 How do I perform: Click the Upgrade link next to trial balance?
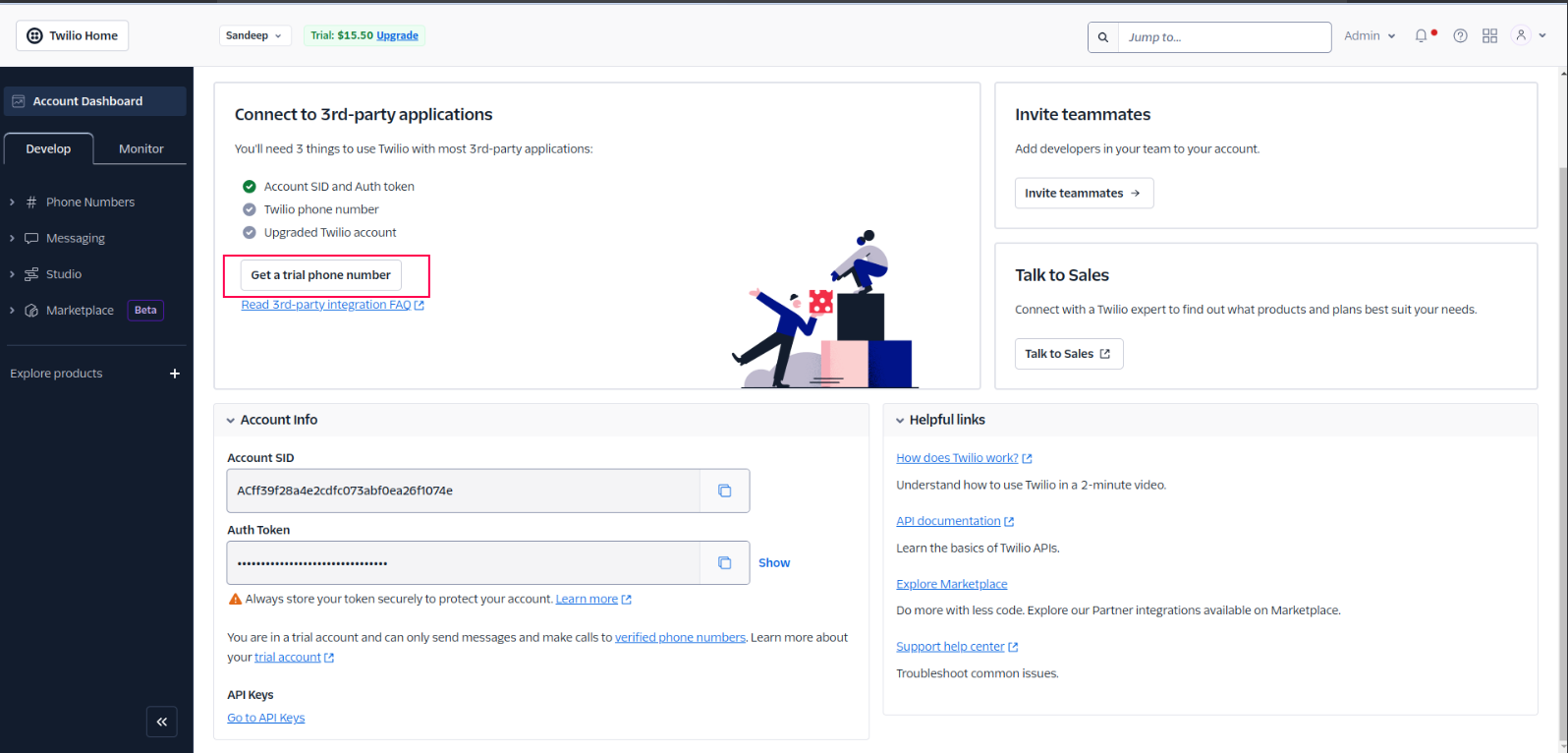(x=398, y=35)
